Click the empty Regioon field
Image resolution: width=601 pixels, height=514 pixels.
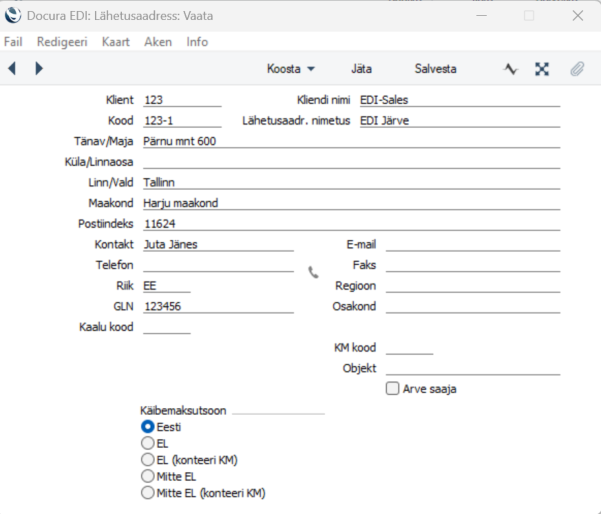(x=473, y=286)
